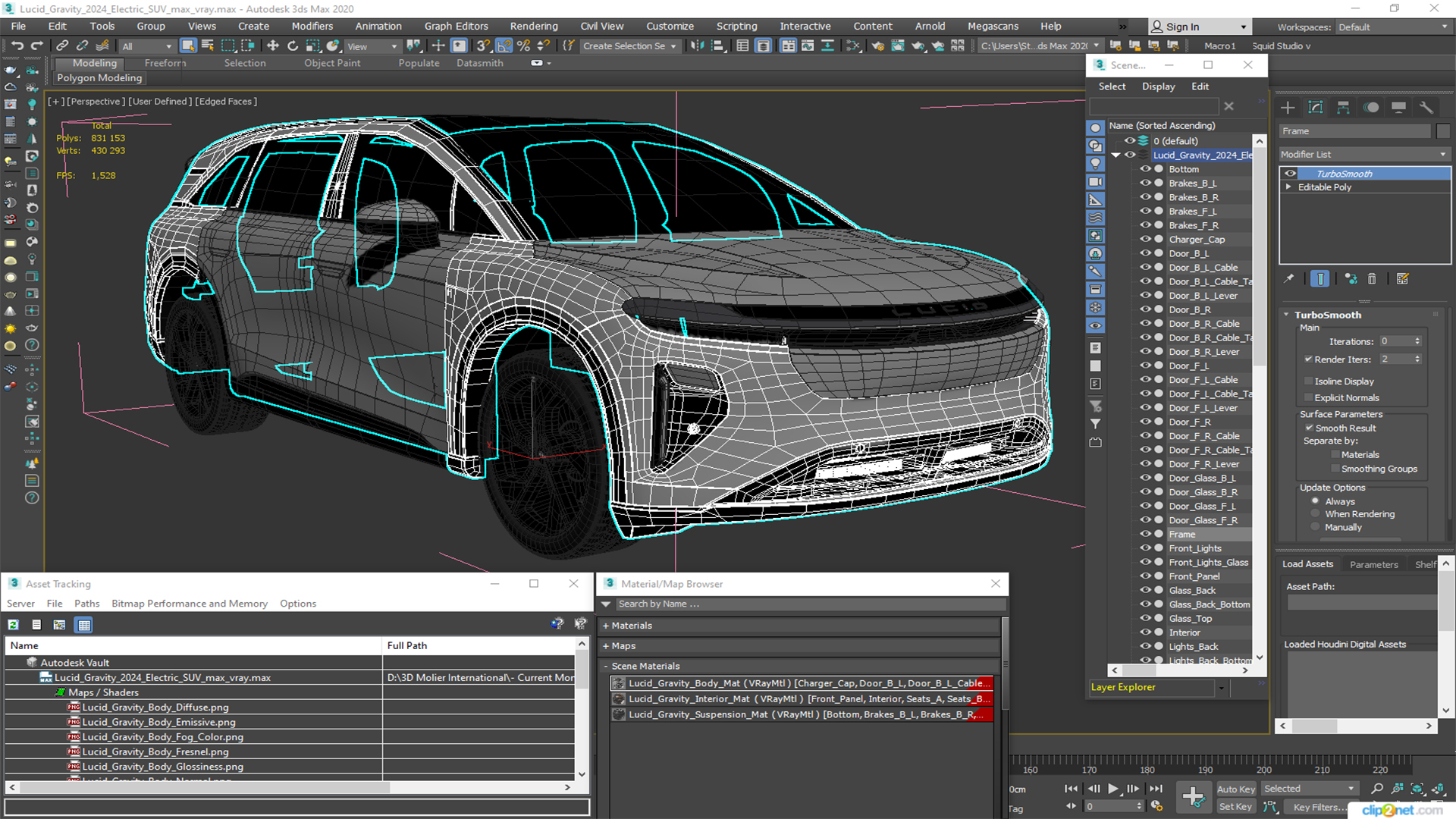Toggle Display Lights filter in Scene Explorer
Screen dimensions: 1456x819
click(1096, 164)
